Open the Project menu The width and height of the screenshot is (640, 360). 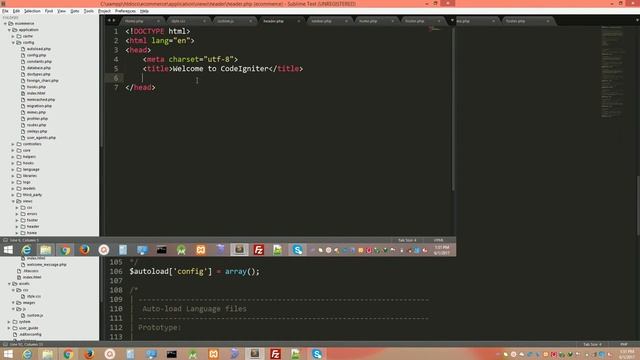point(104,11)
